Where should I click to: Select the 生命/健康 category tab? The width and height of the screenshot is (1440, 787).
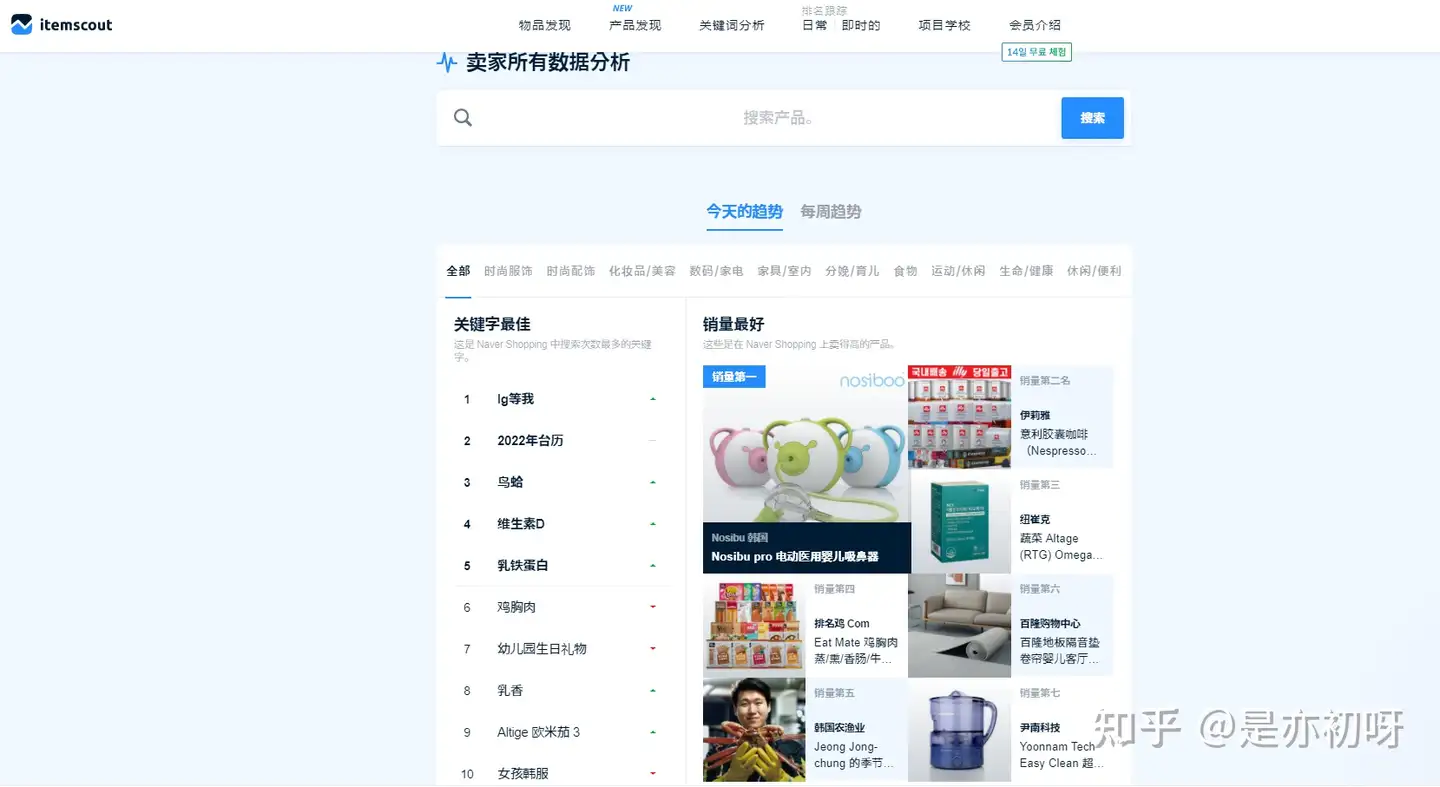1026,271
